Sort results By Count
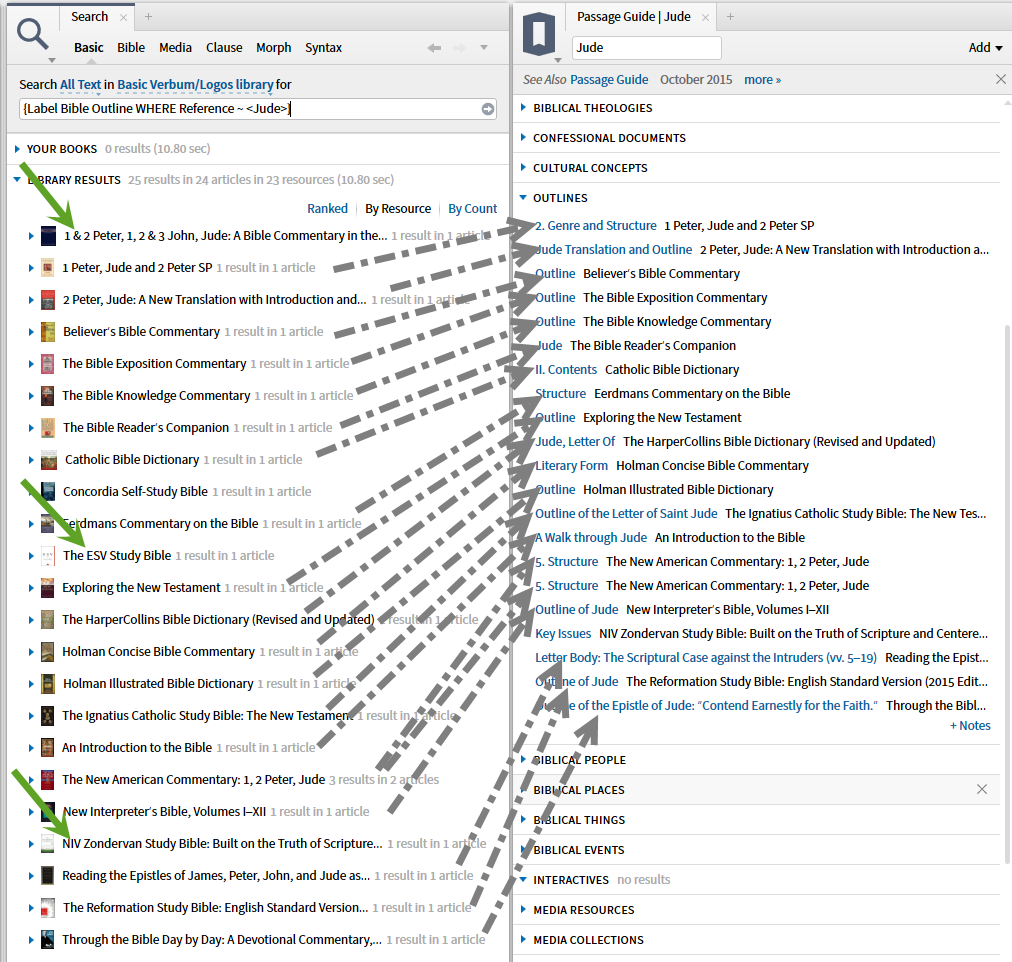This screenshot has width=1012, height=962. pos(472,208)
